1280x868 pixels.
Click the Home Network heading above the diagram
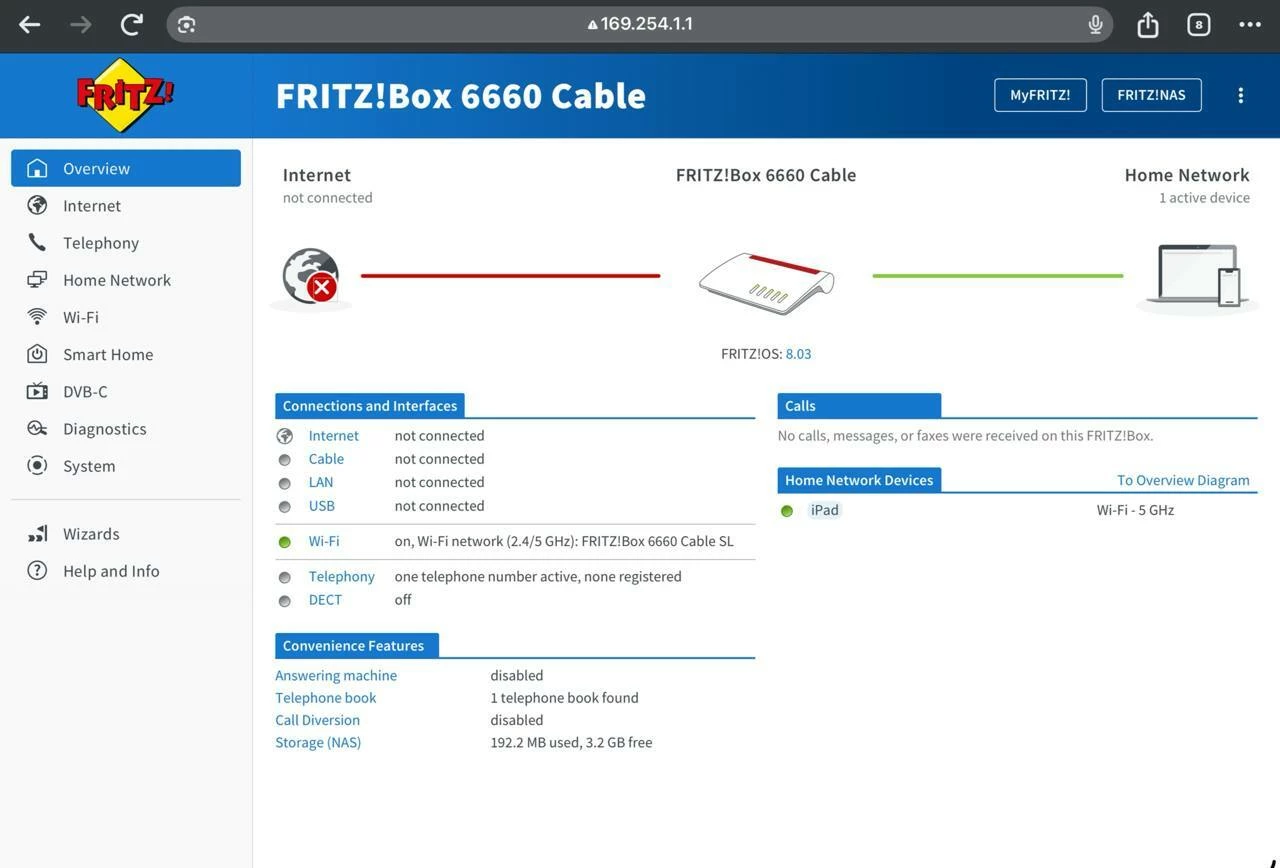click(x=1187, y=175)
